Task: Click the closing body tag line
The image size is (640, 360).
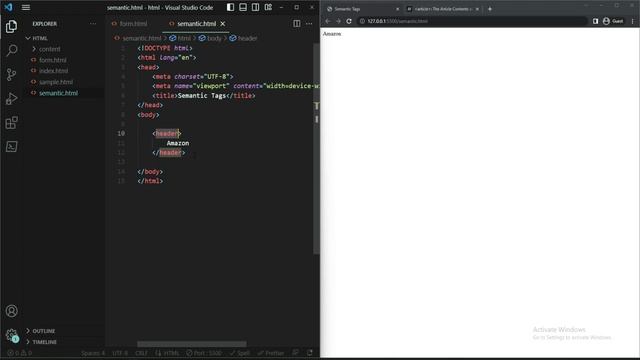Action: coord(150,172)
